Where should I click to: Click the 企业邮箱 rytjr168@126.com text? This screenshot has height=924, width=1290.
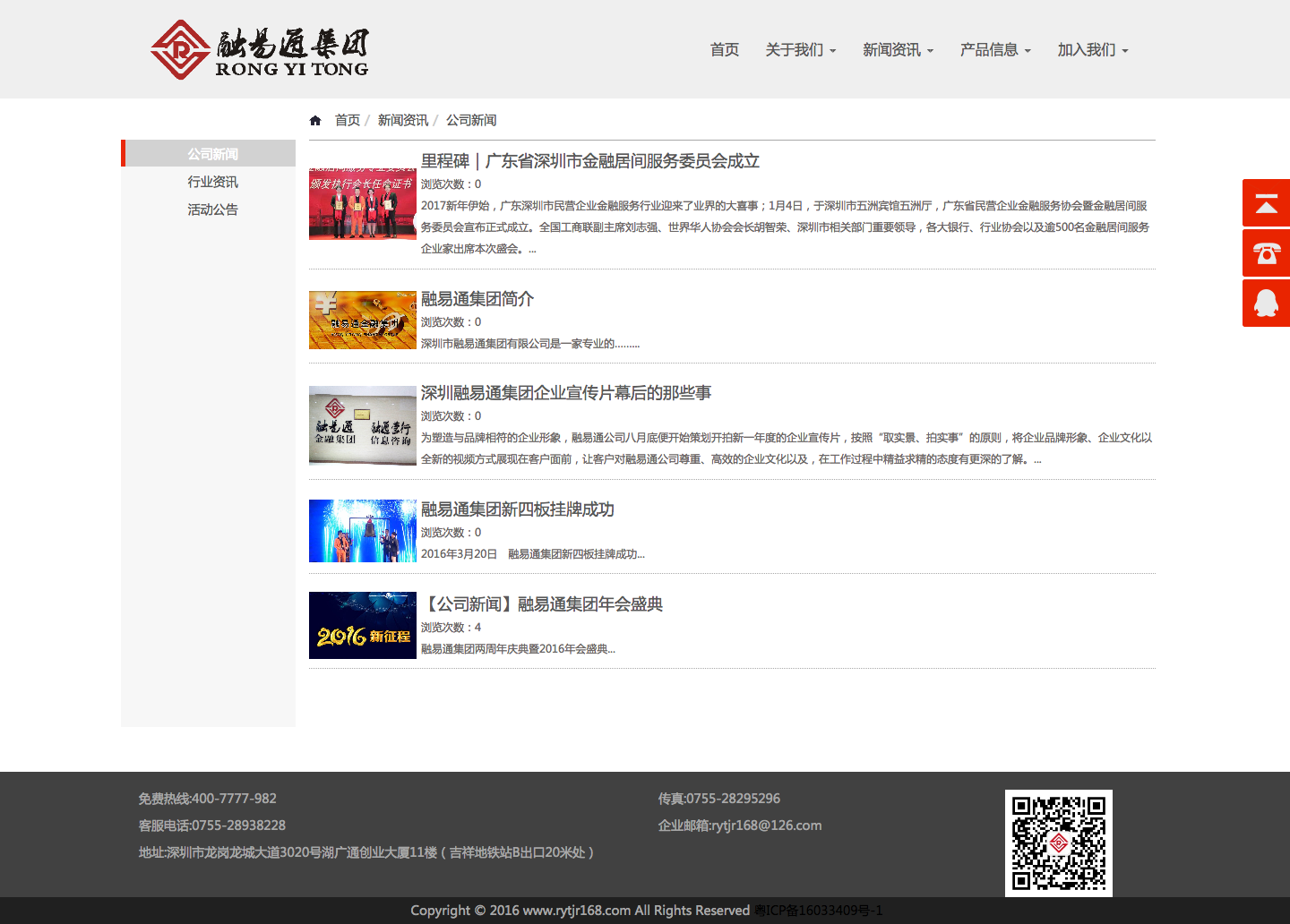[x=740, y=826]
